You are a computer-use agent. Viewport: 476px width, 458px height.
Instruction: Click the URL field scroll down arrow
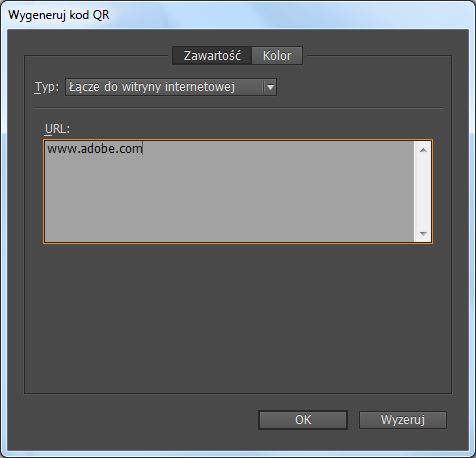click(x=423, y=233)
